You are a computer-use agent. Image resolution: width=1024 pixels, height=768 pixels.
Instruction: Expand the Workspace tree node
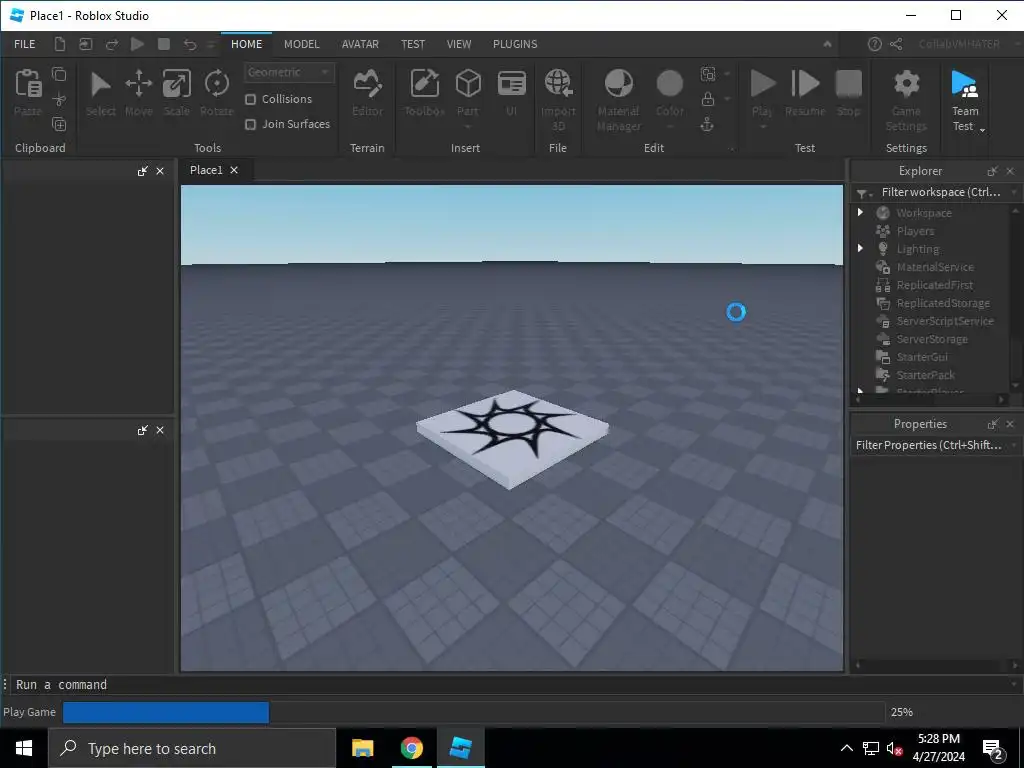tap(860, 212)
